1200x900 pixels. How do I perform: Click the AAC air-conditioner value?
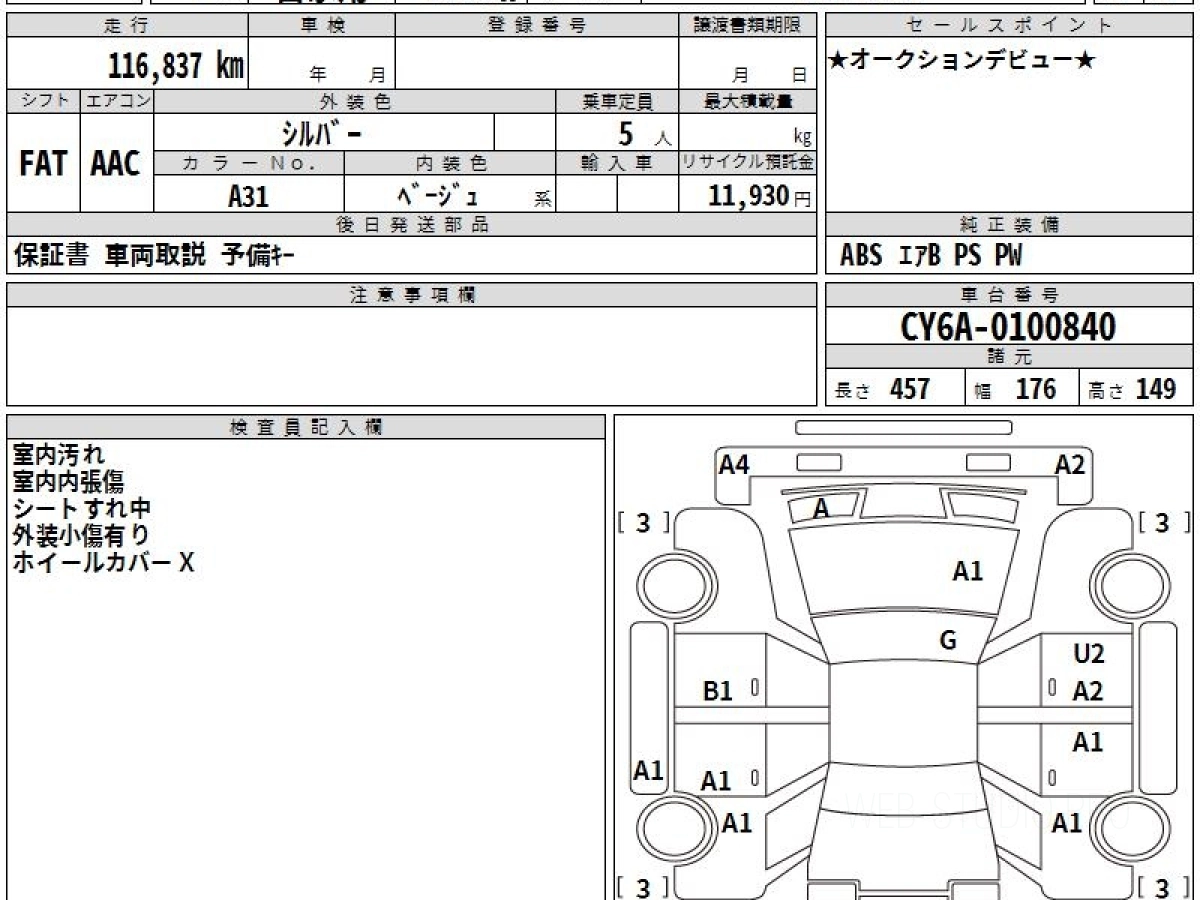[x=116, y=164]
